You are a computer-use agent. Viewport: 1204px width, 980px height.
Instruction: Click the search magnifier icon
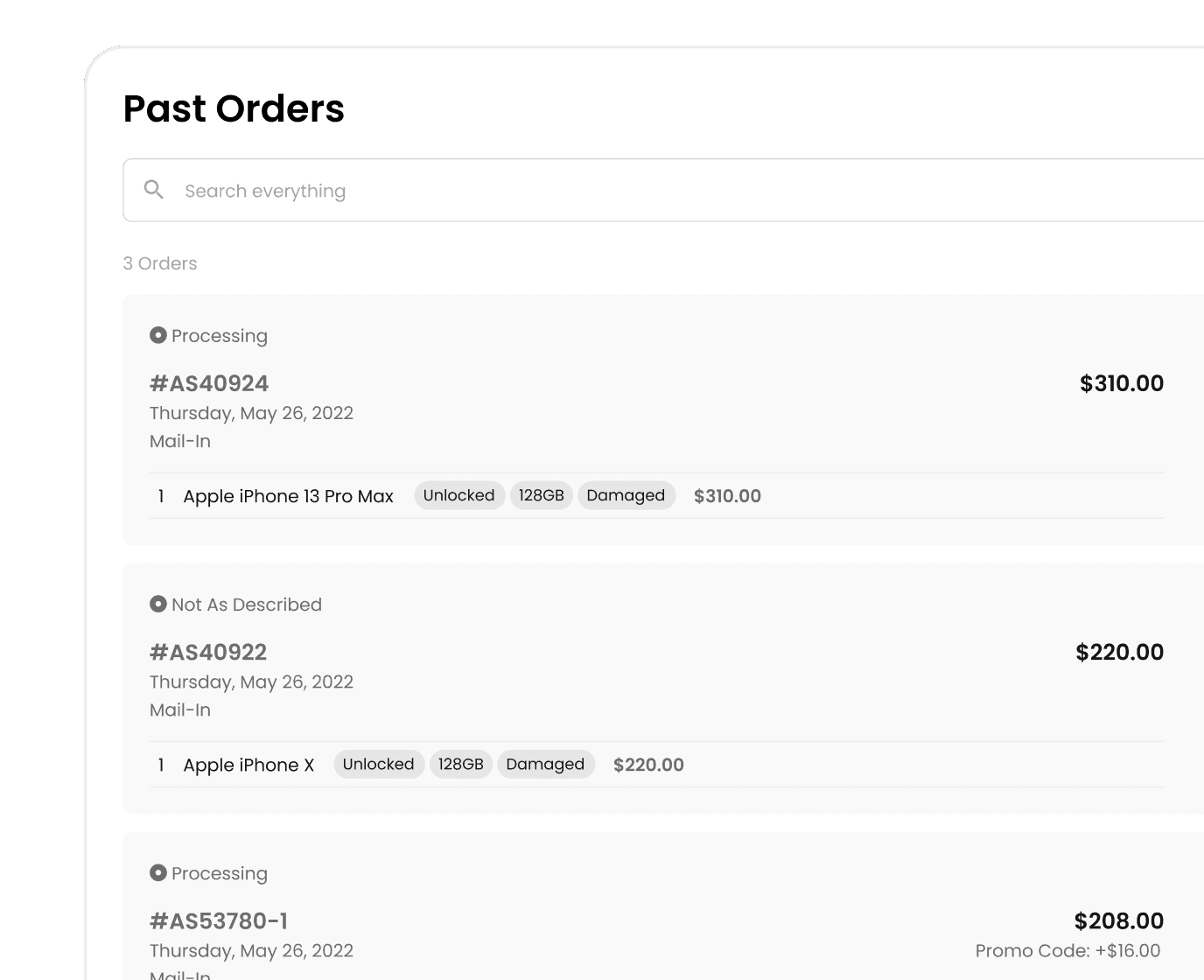(154, 190)
